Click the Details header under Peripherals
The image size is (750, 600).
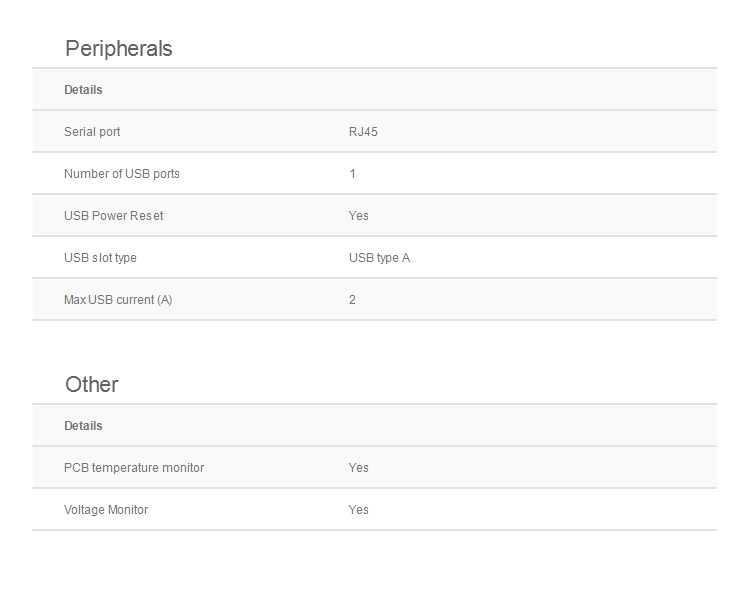[x=83, y=90]
